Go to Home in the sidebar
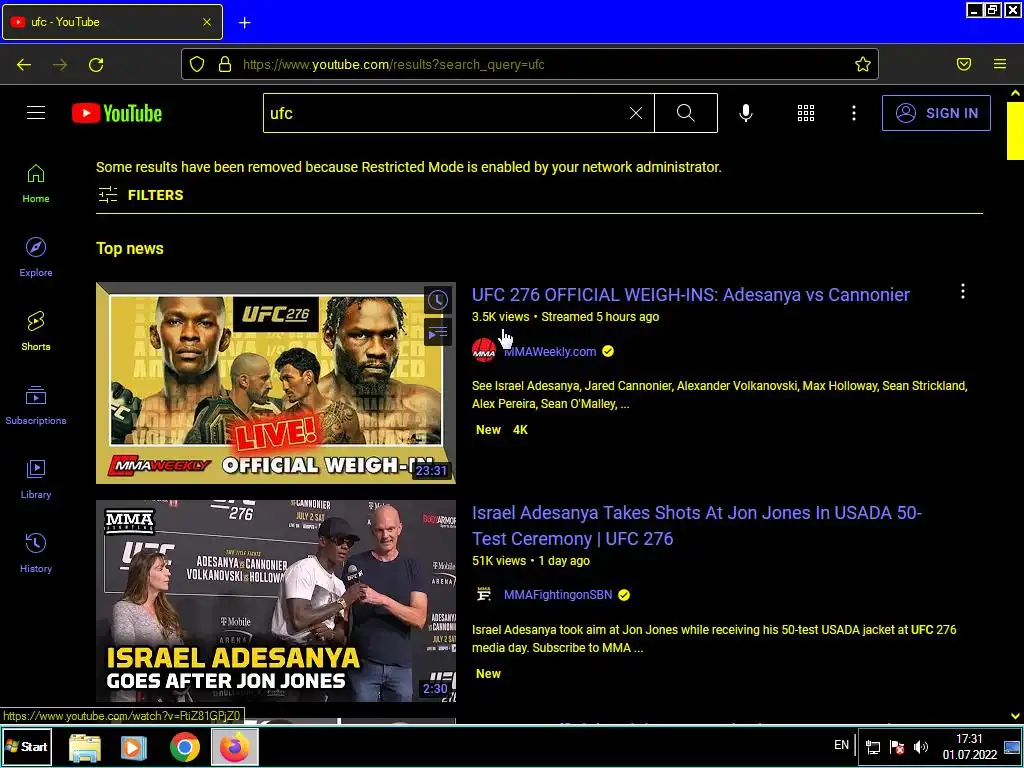The height and width of the screenshot is (768, 1024). coord(36,184)
